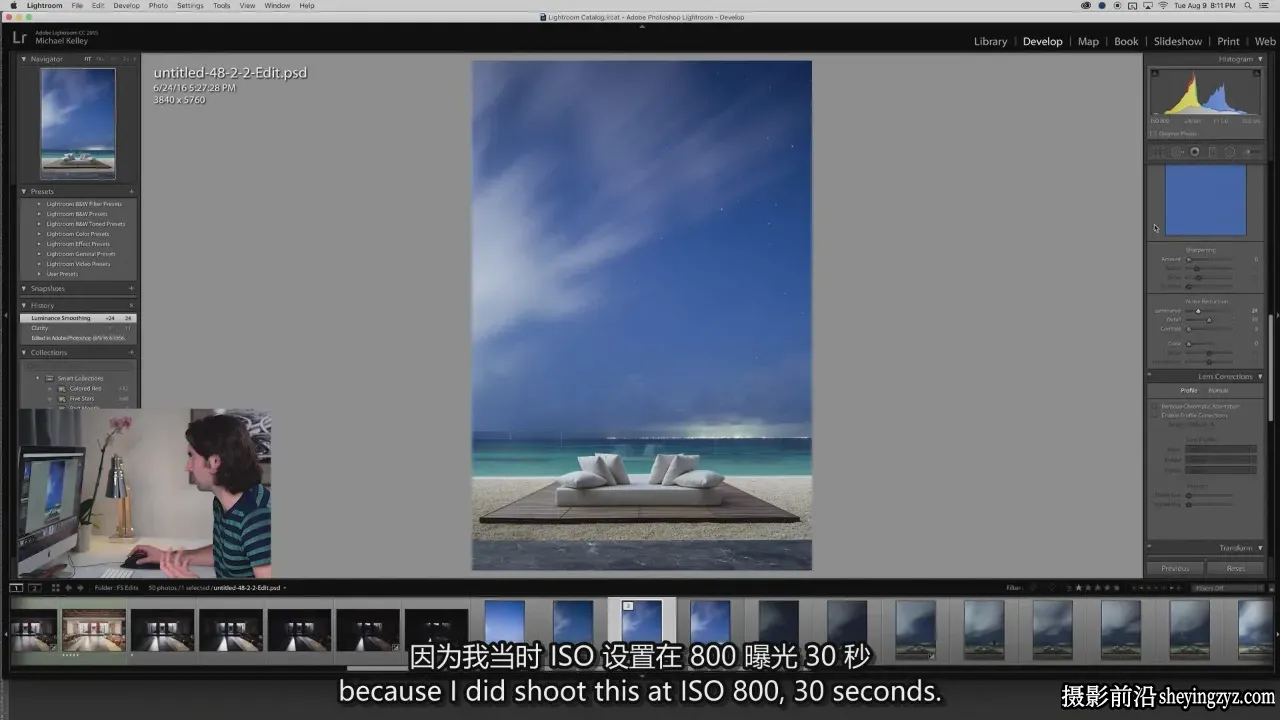Viewport: 1280px width, 720px height.
Task: Select the Crop Overlay tool icon
Action: [x=1159, y=152]
